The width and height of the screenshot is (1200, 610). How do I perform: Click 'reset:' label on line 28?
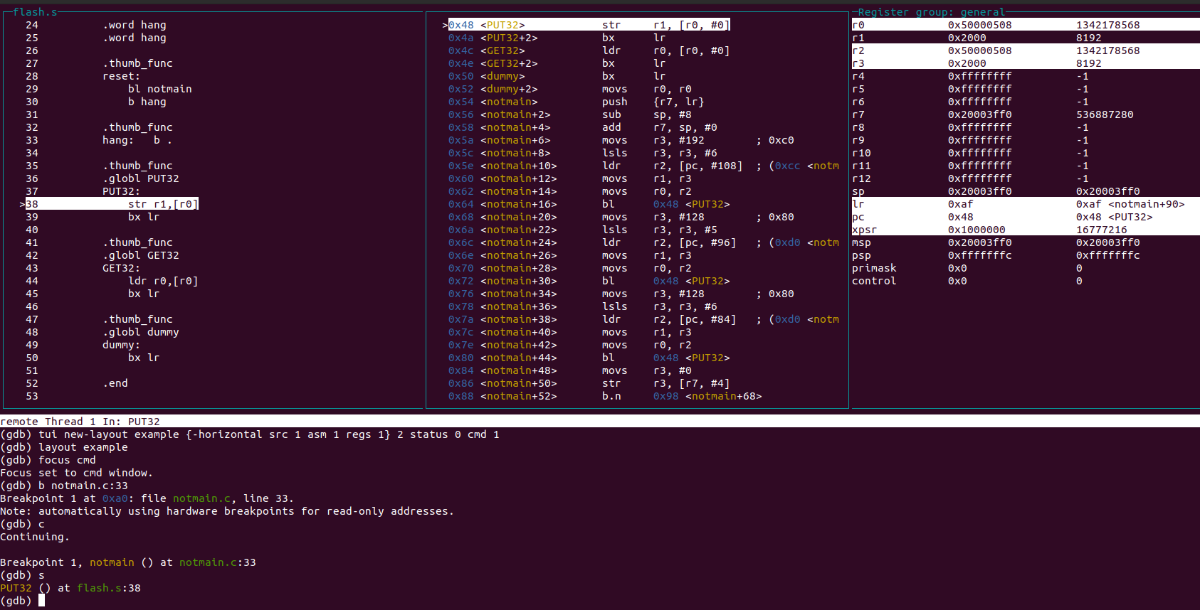(x=121, y=76)
